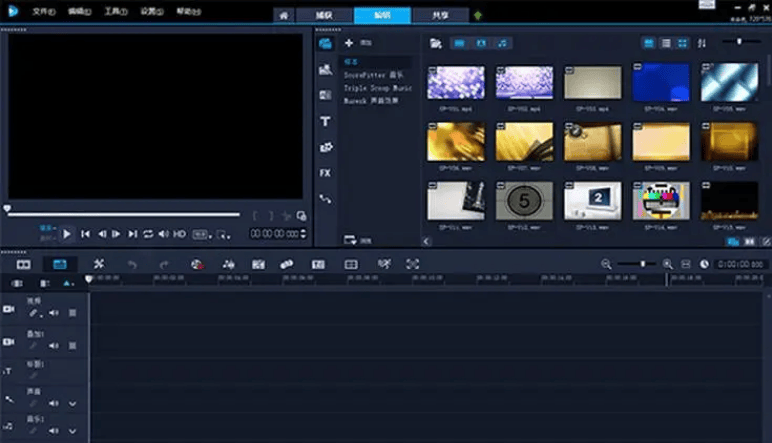Open the Title (T) library panel

[325, 121]
